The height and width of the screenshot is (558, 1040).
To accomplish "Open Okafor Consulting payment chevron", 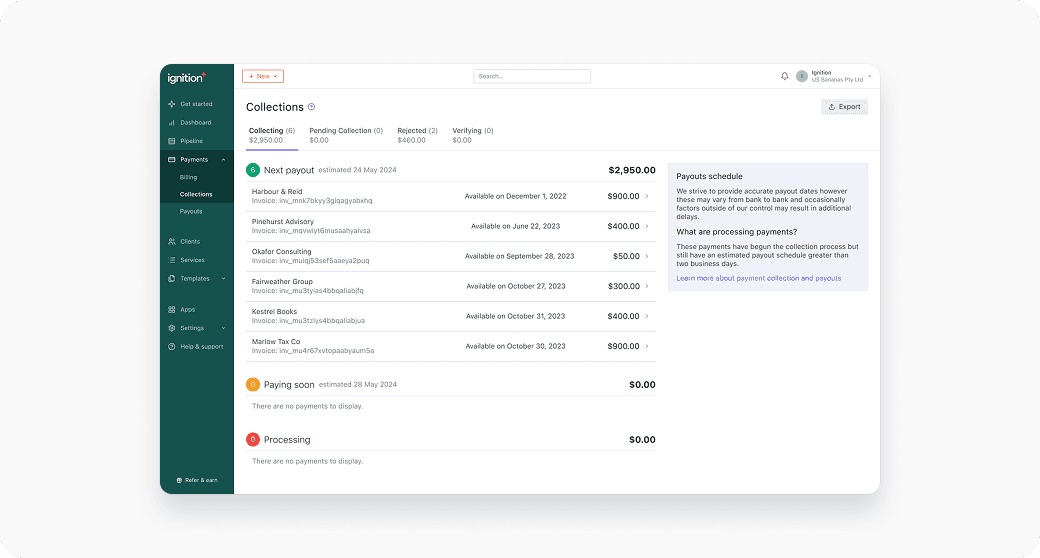I will click(x=647, y=256).
